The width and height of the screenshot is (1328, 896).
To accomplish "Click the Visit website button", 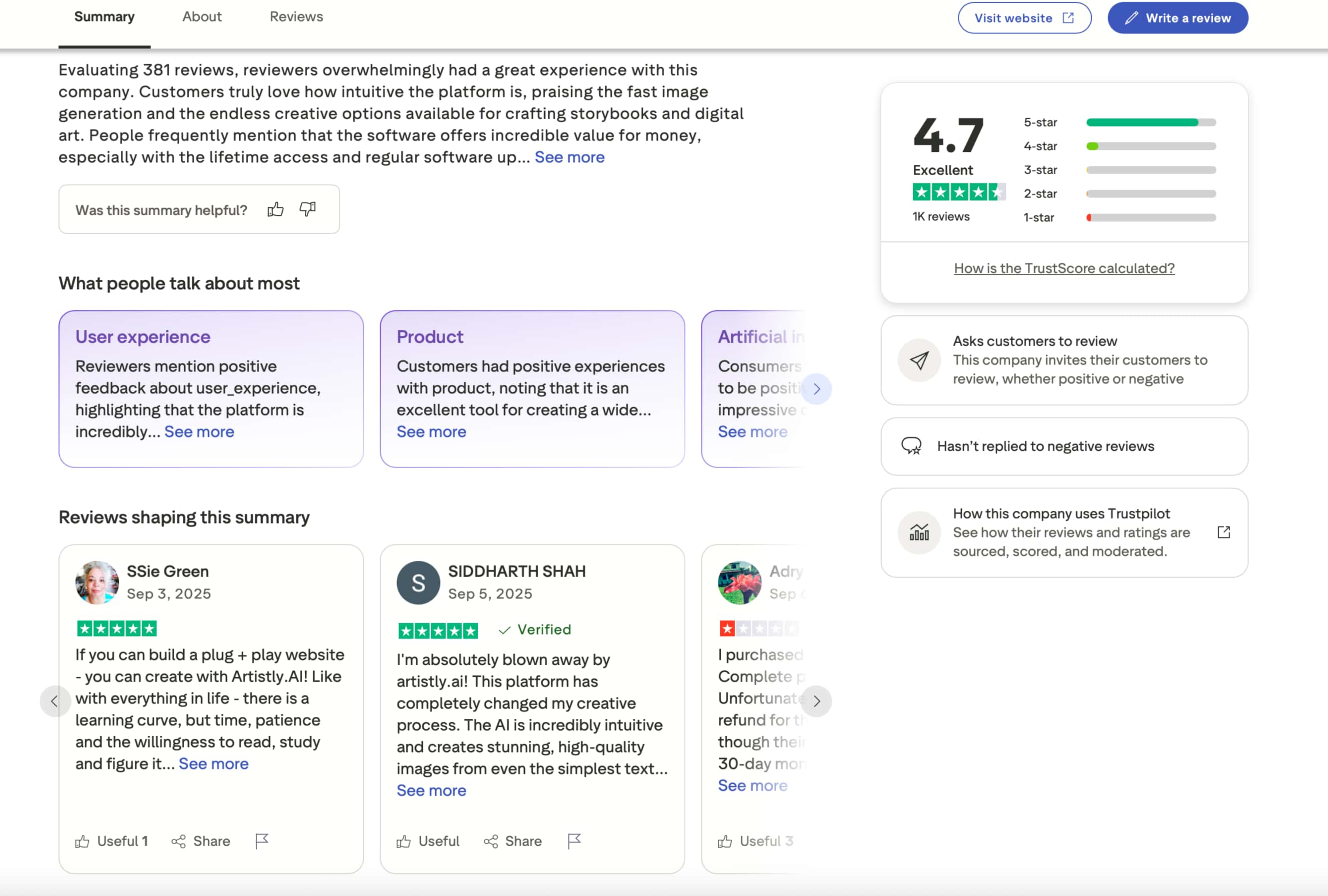I will 1025,18.
